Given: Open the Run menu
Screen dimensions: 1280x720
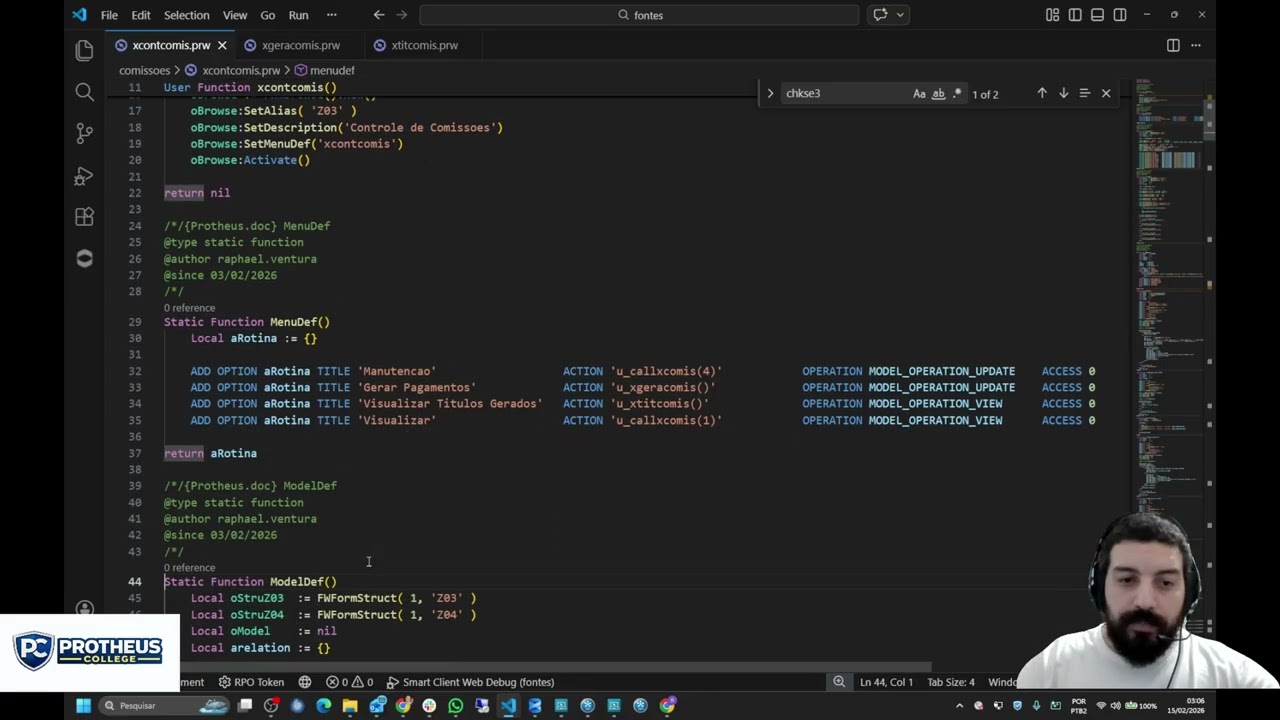Looking at the screenshot, I should pyautogui.click(x=298, y=15).
